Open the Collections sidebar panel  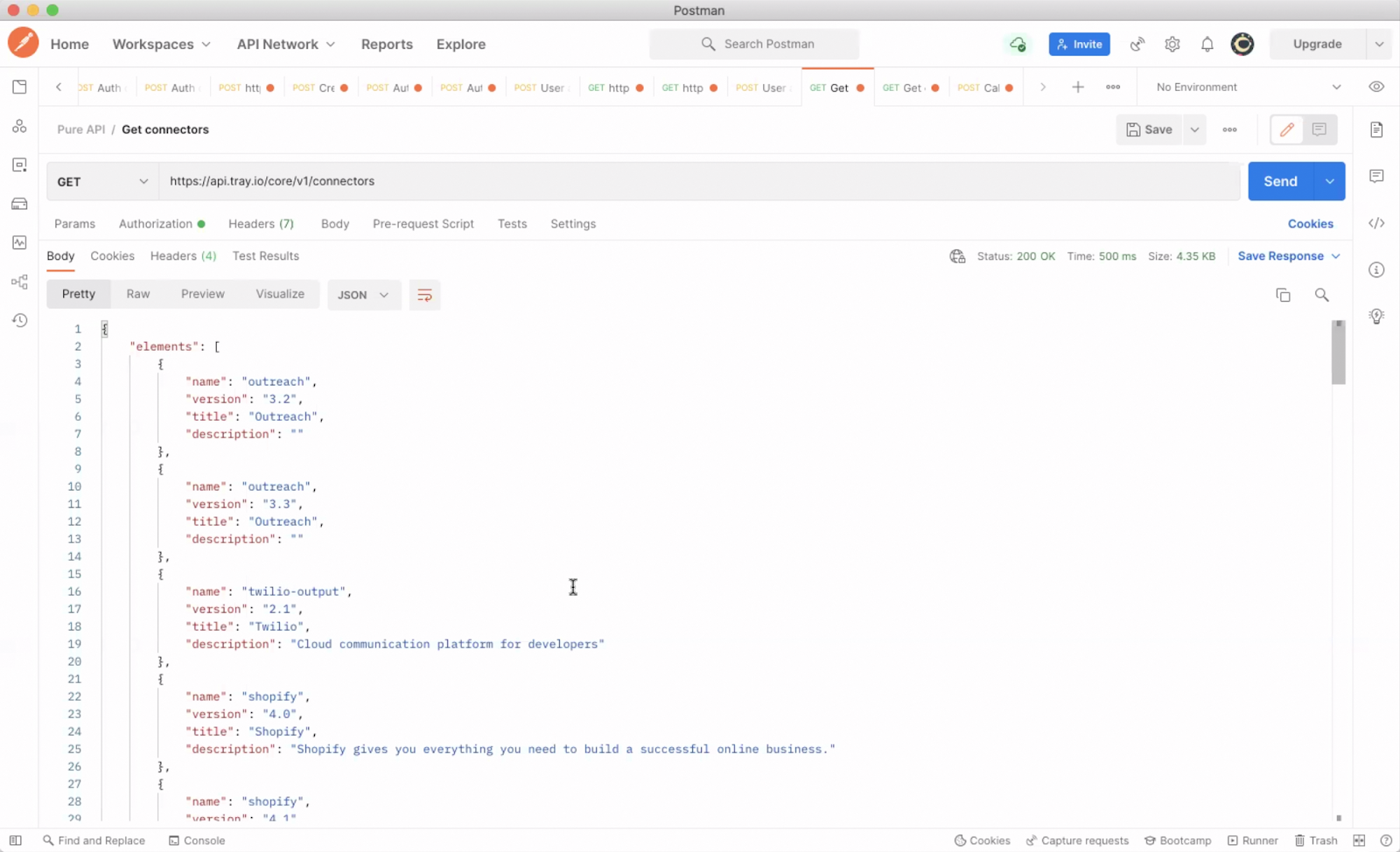(x=19, y=87)
